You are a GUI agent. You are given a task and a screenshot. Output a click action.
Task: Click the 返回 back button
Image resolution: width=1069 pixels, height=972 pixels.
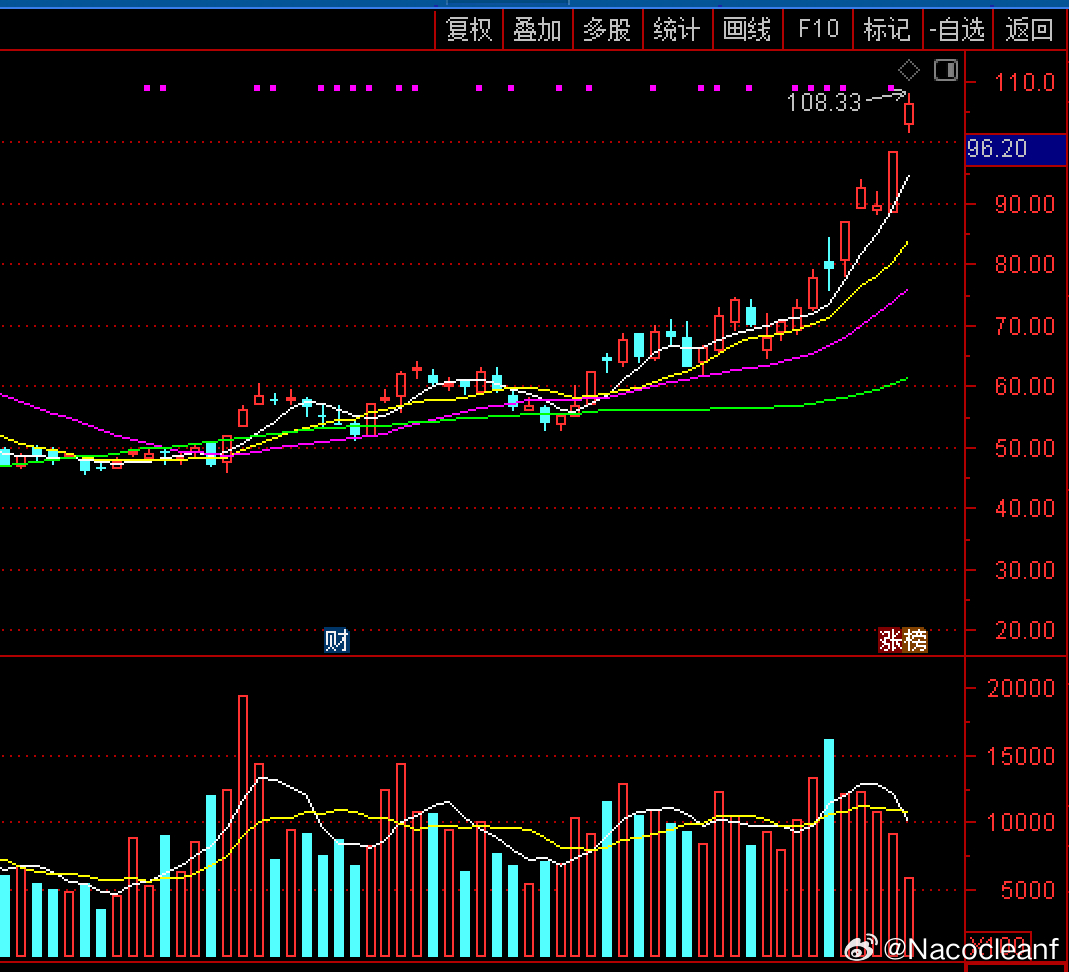tap(1029, 29)
